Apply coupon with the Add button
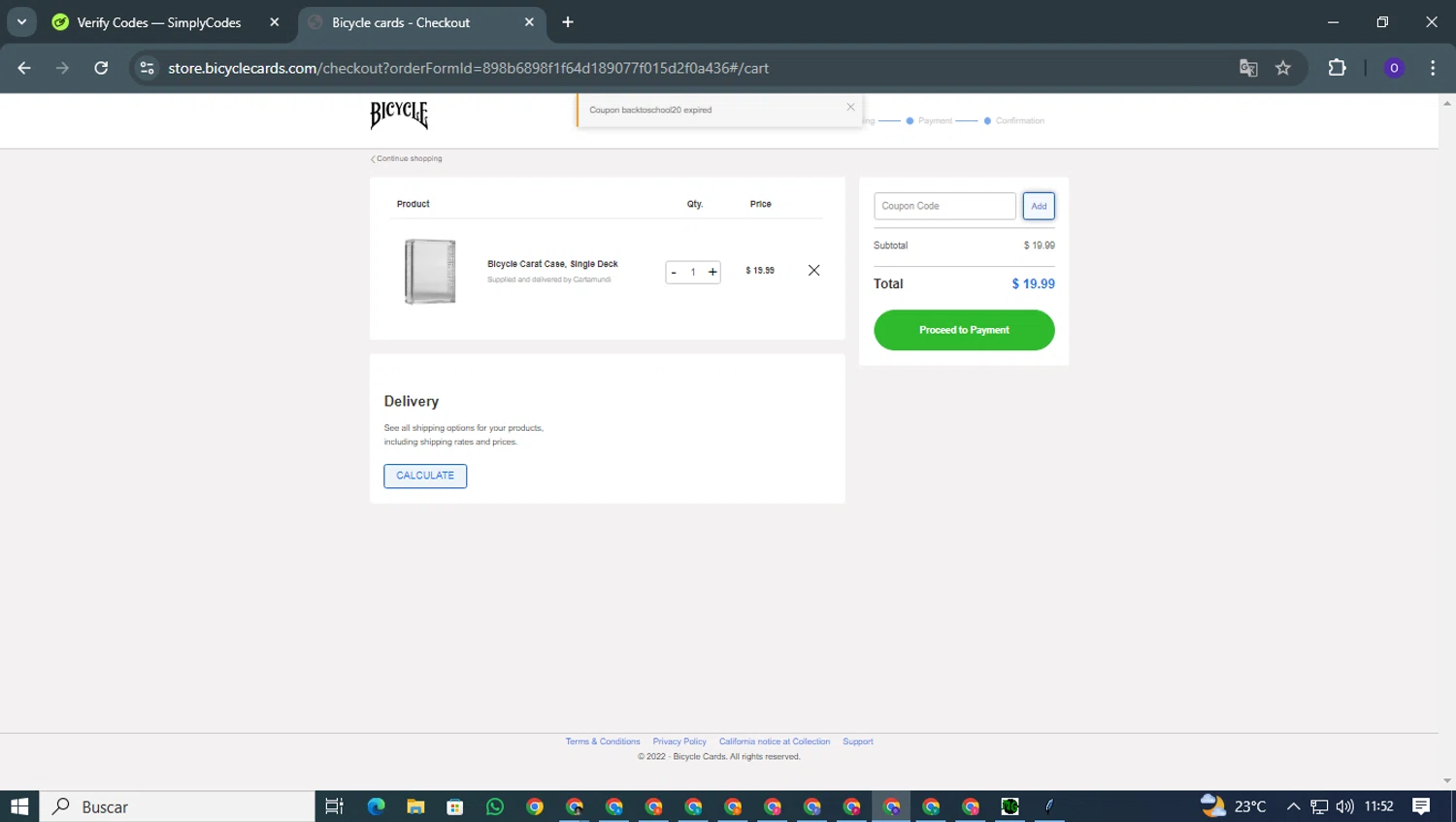Image resolution: width=1456 pixels, height=822 pixels. coord(1039,206)
